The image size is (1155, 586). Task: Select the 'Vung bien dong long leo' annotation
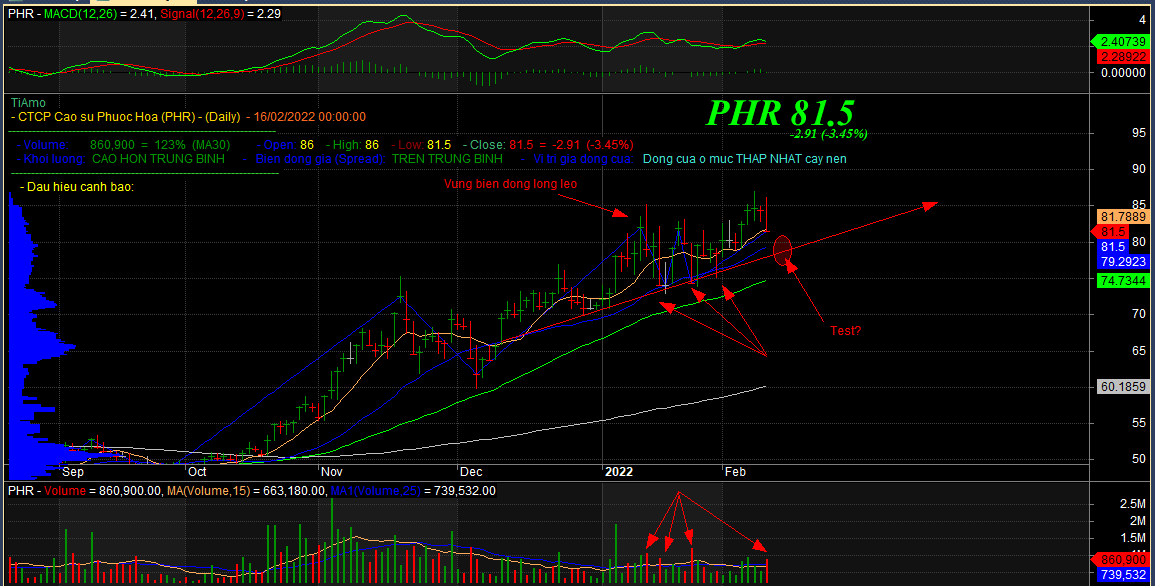click(x=510, y=184)
